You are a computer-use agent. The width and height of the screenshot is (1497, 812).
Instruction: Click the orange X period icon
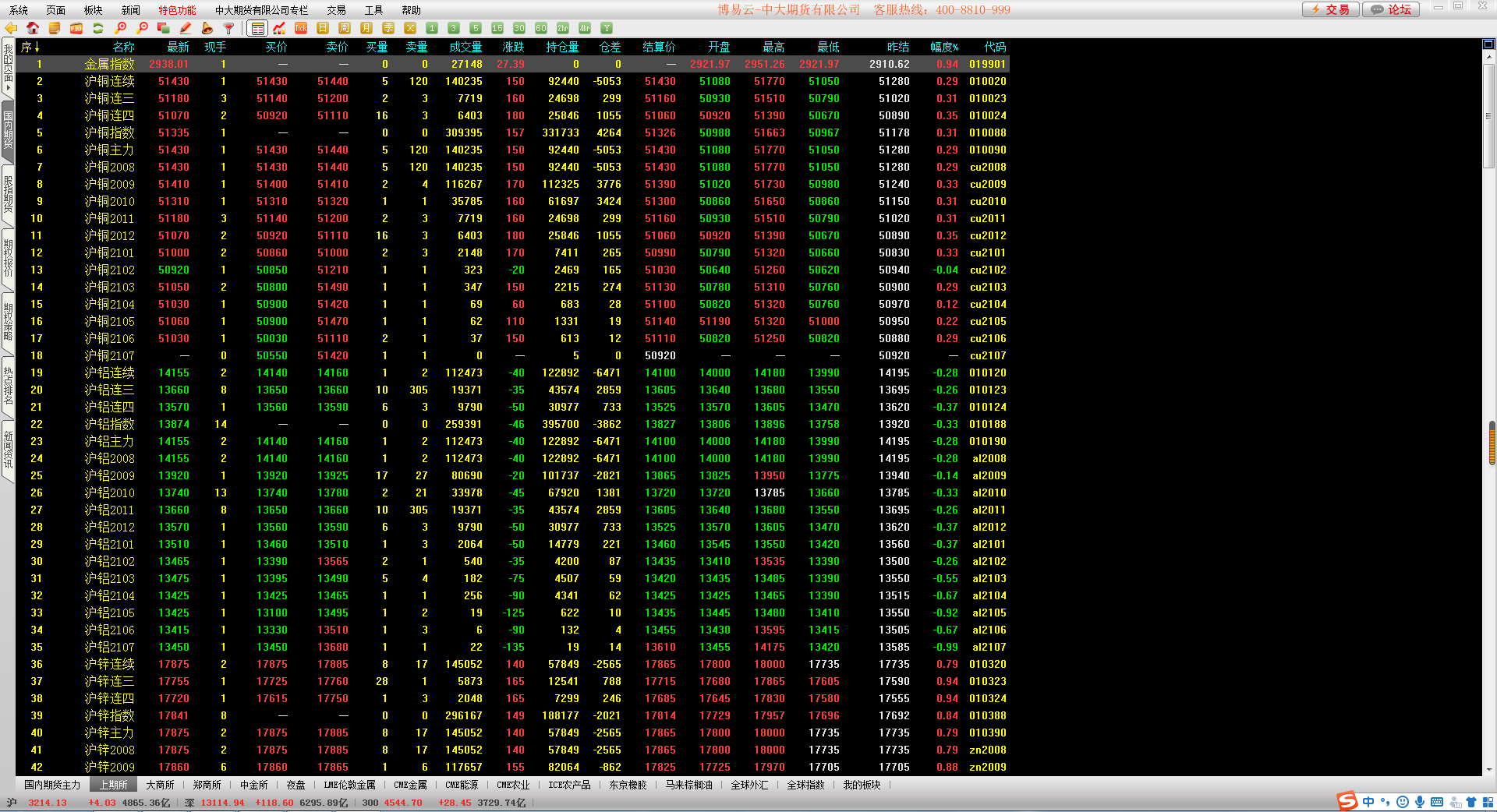coord(410,28)
